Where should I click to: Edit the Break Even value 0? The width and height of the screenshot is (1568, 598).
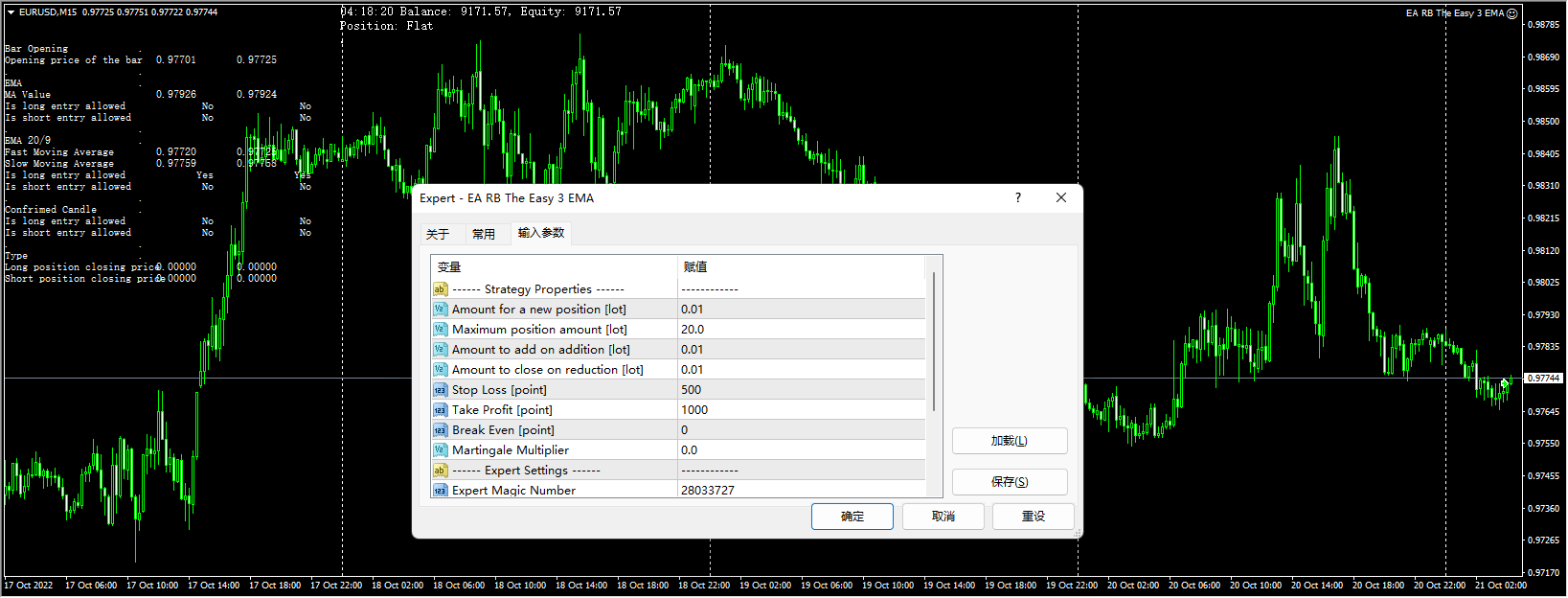coord(802,430)
